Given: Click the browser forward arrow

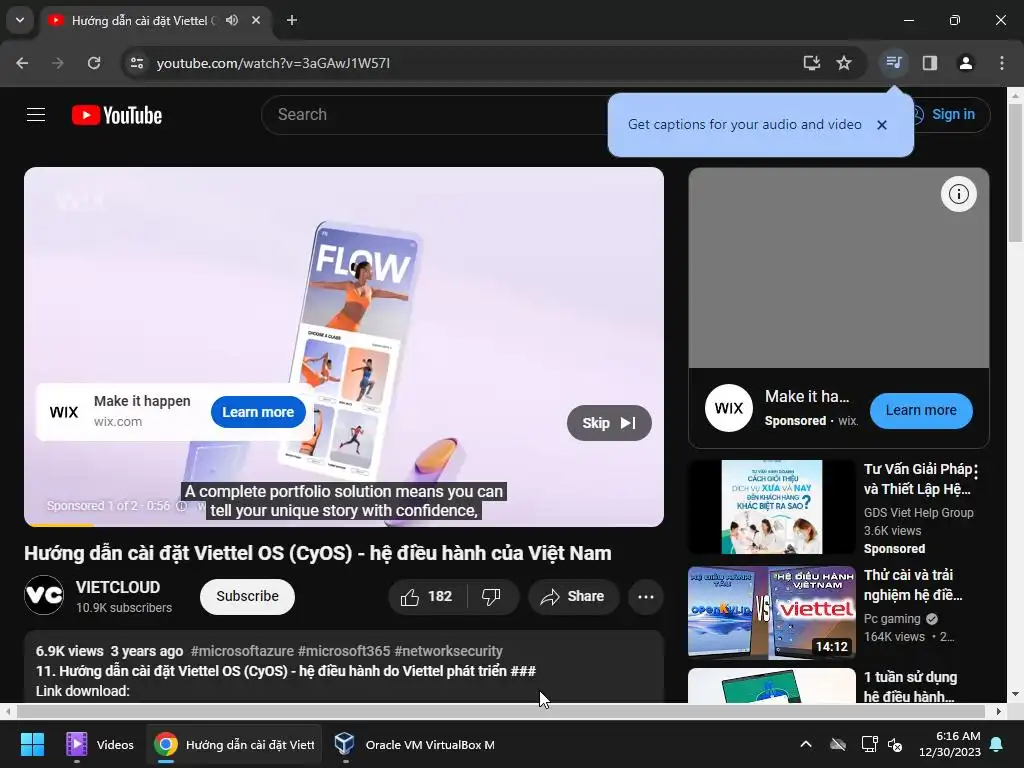Looking at the screenshot, I should point(57,63).
